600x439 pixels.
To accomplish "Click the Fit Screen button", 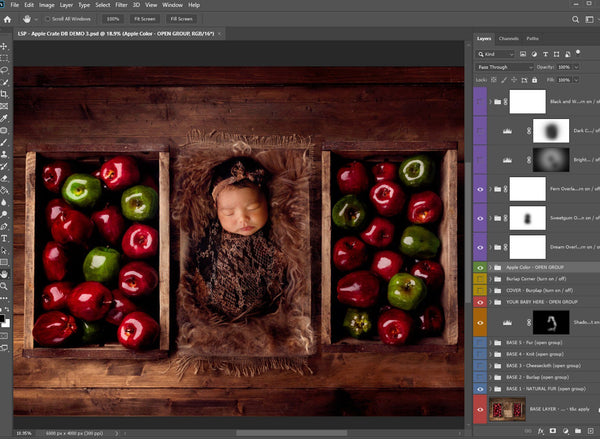I will (147, 19).
